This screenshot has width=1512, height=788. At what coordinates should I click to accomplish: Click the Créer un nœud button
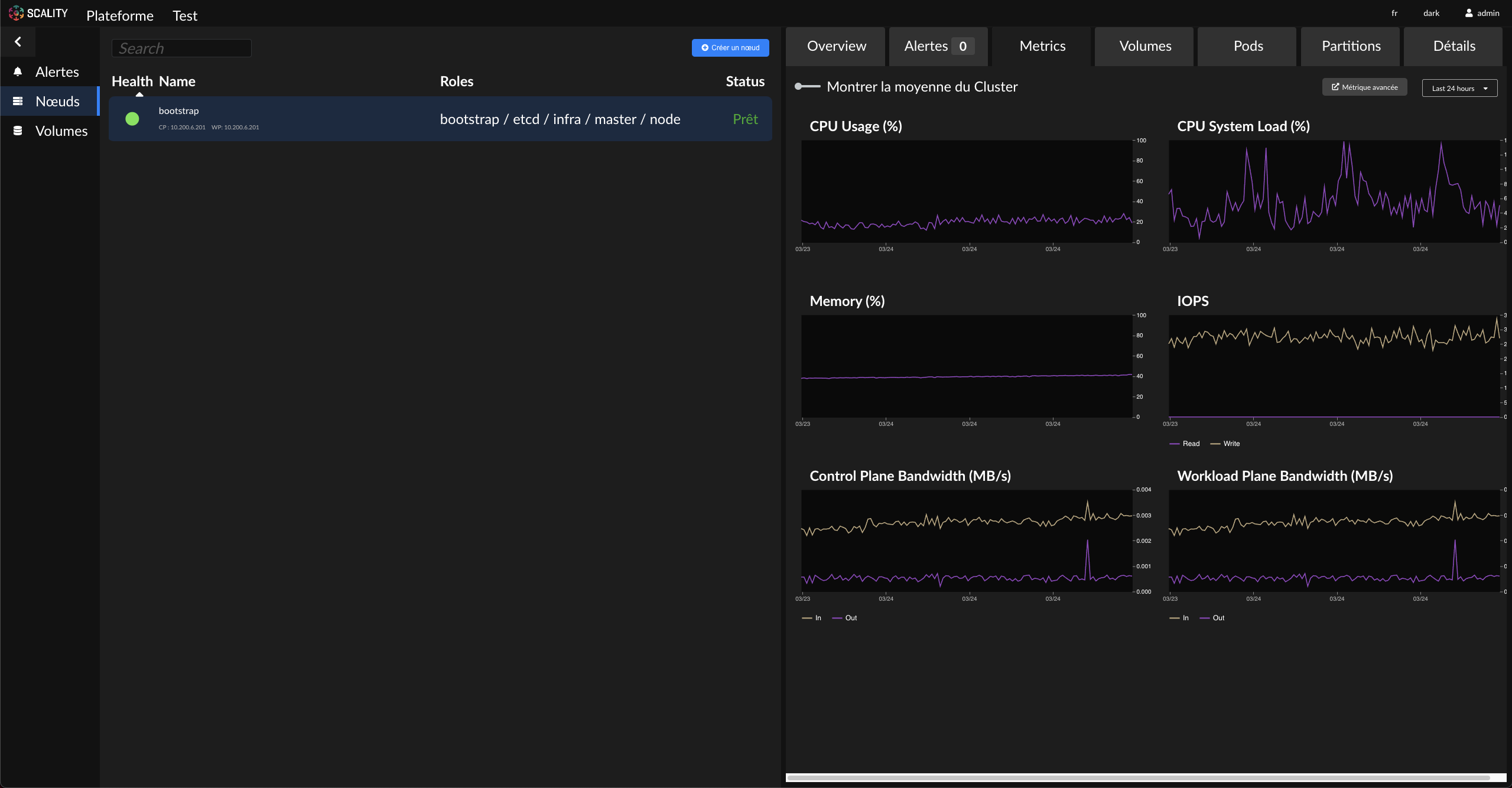pos(730,48)
